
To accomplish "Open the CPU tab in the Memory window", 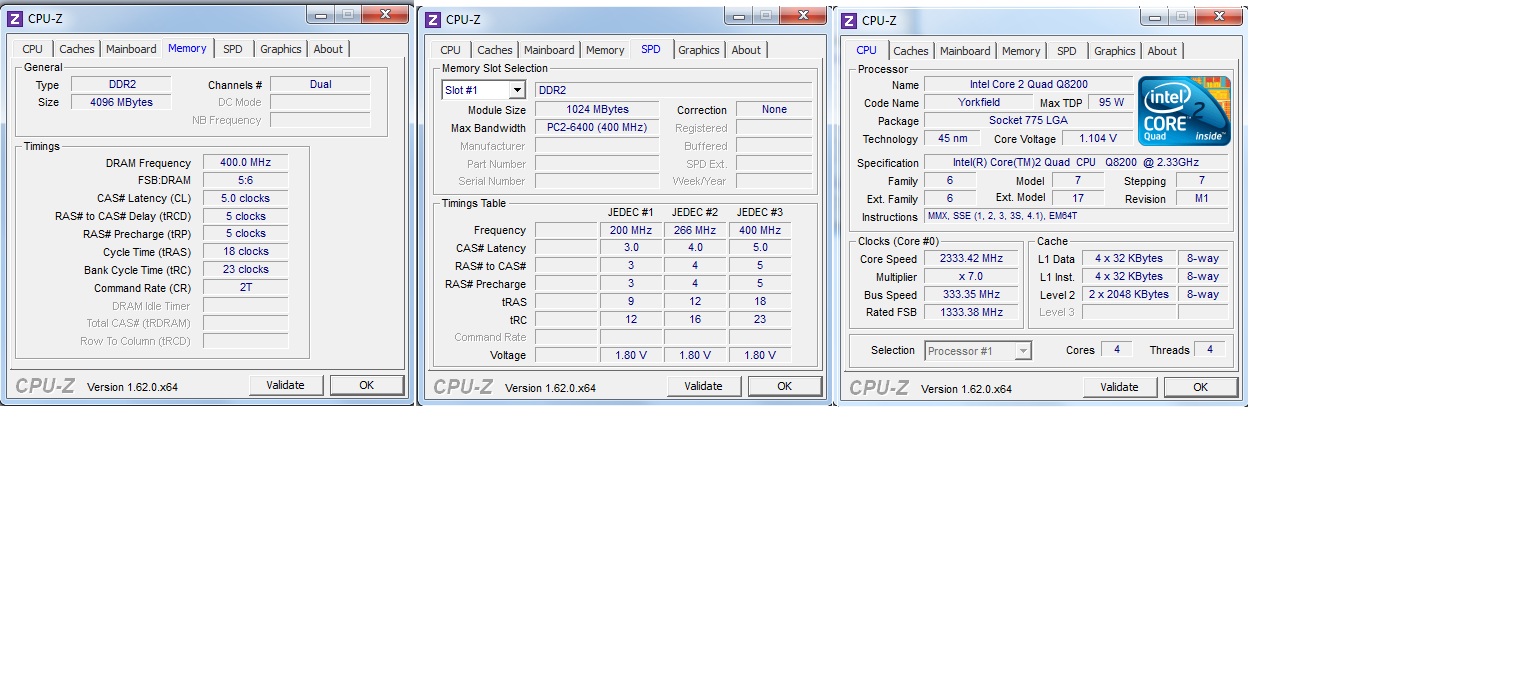I will click(x=33, y=49).
